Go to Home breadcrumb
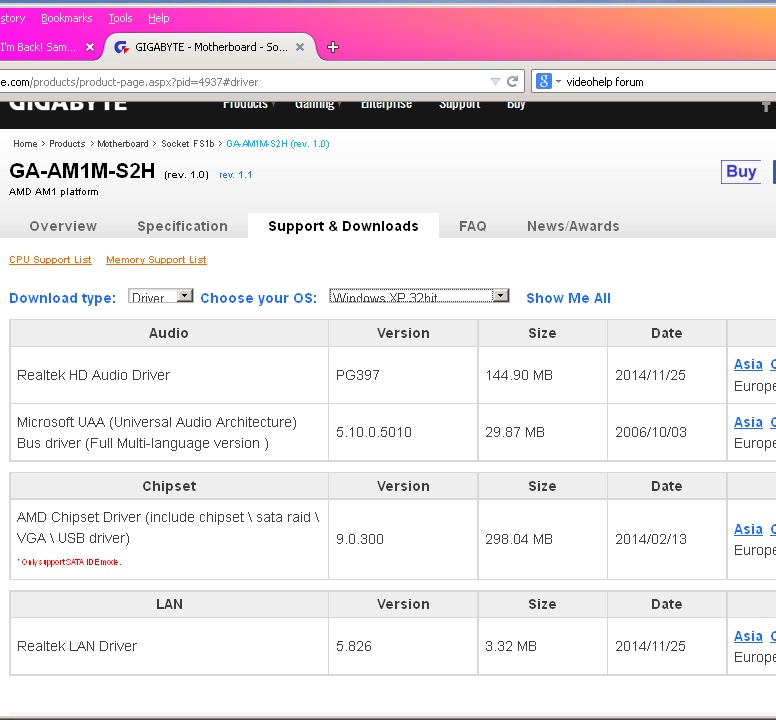 click(25, 144)
